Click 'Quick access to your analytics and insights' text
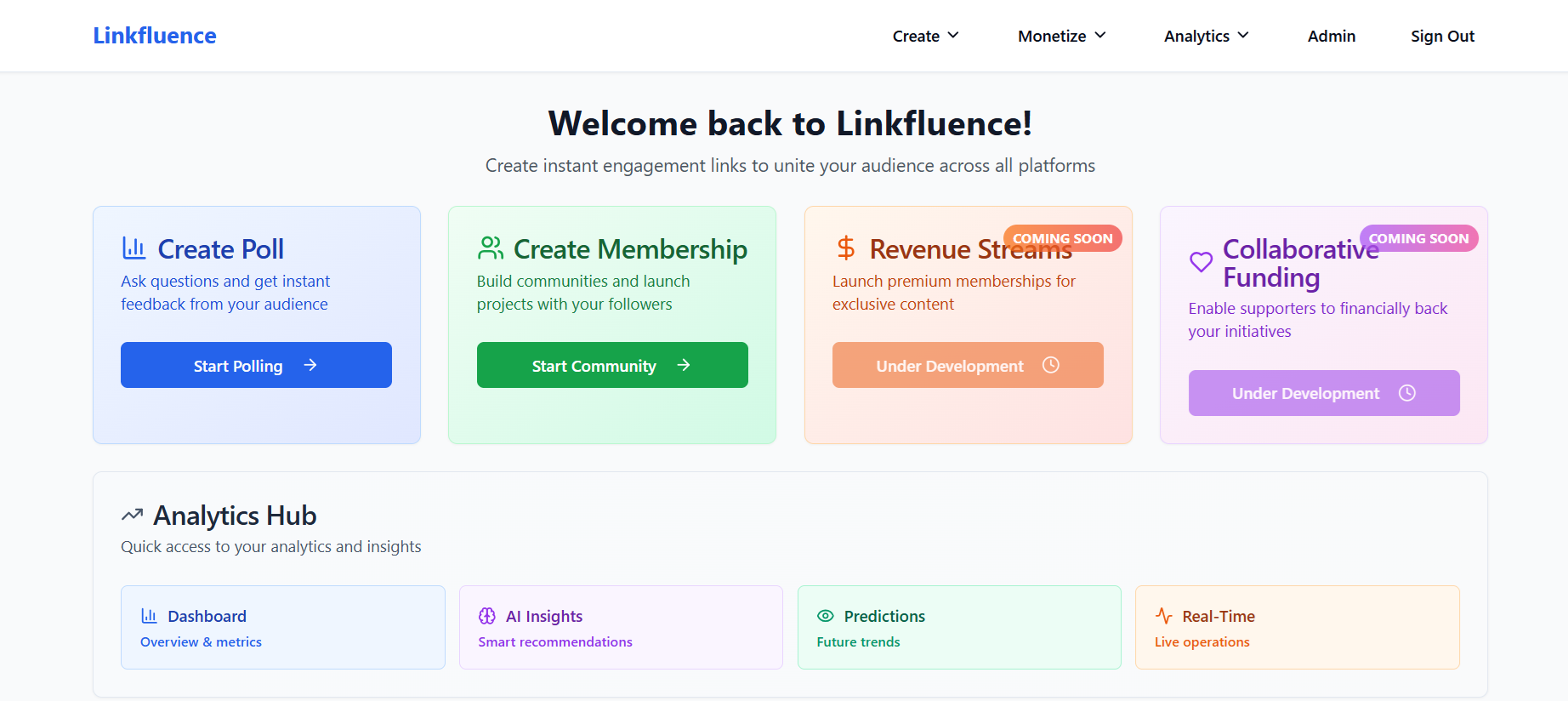Image resolution: width=1568 pixels, height=701 pixels. tap(271, 546)
